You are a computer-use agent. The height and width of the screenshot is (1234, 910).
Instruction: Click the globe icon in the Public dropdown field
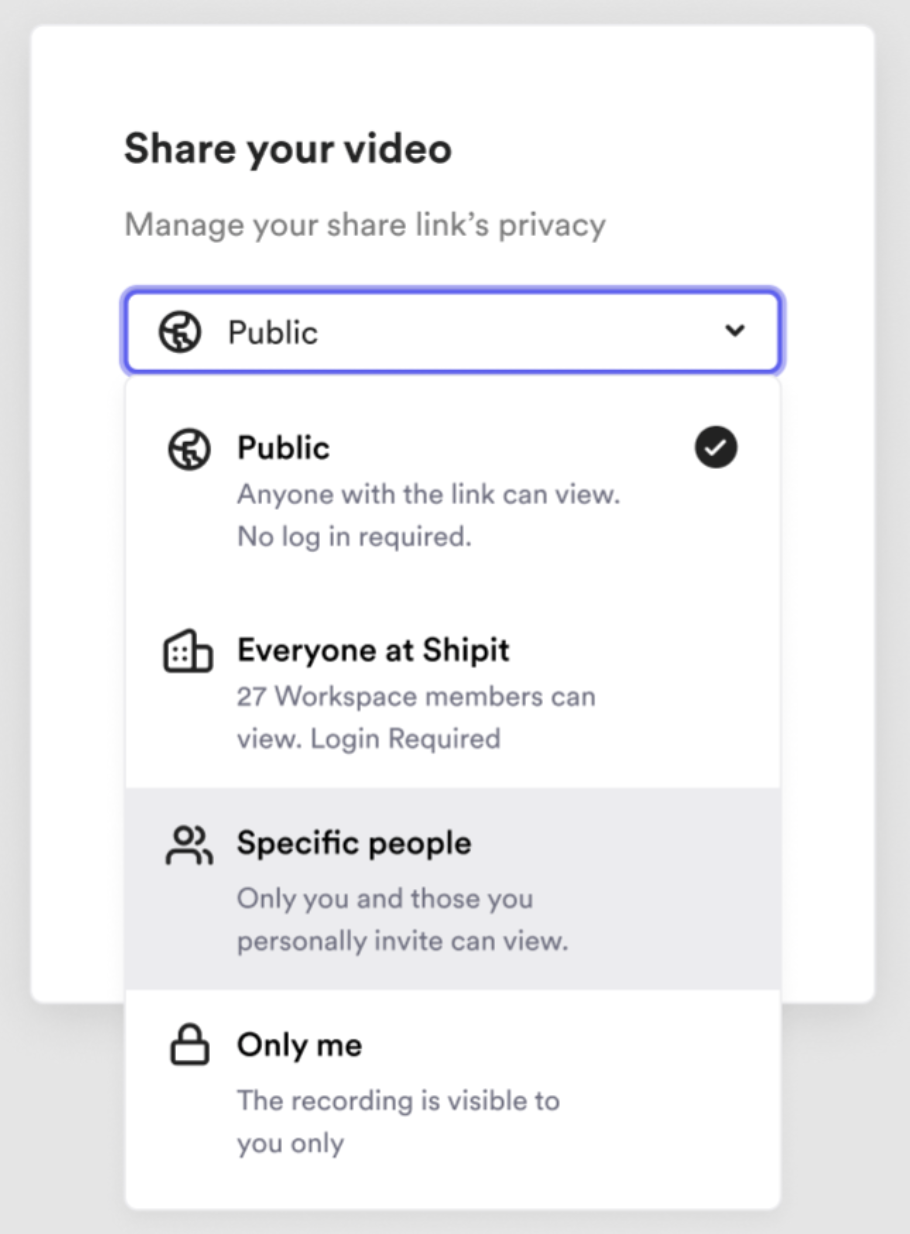tap(180, 331)
